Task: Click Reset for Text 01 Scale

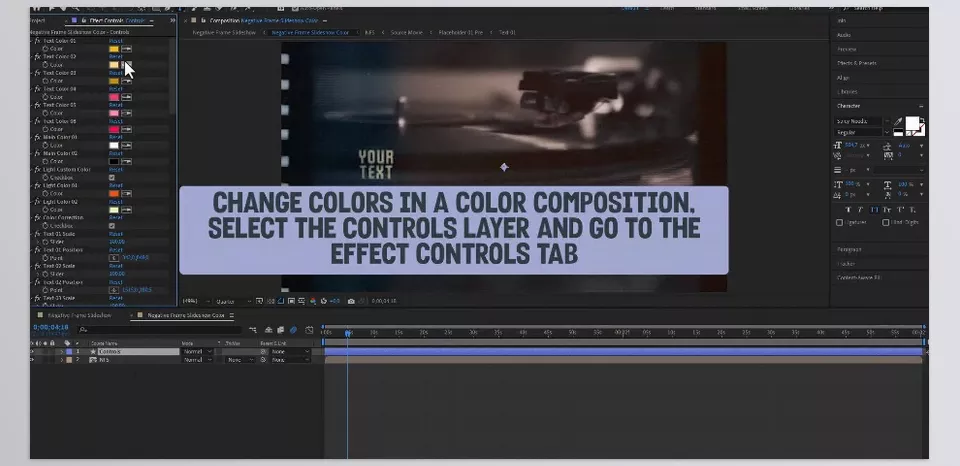Action: tap(116, 234)
